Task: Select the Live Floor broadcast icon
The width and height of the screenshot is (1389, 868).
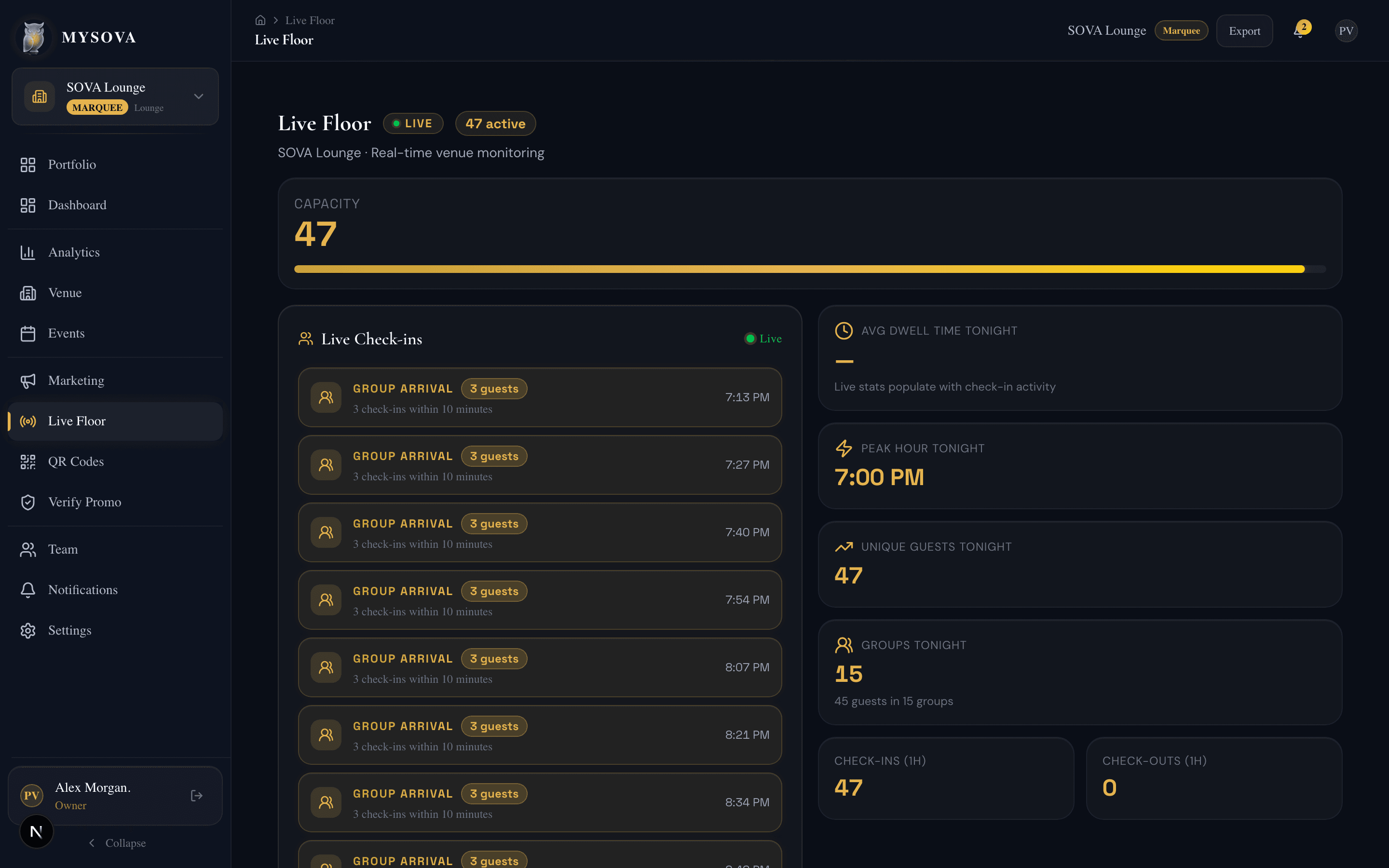Action: pos(28,421)
